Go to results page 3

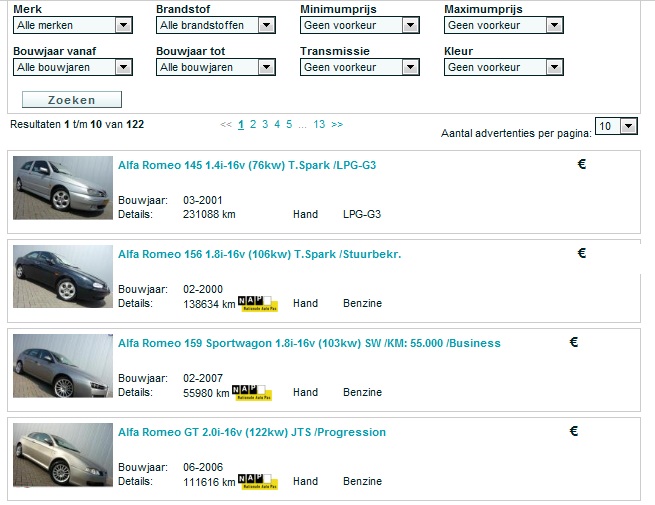coord(265,124)
